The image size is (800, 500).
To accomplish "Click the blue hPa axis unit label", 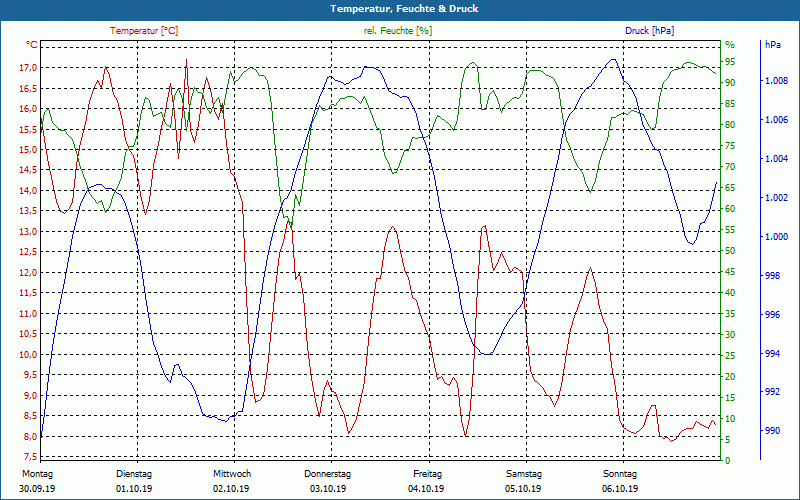I will pos(772,44).
